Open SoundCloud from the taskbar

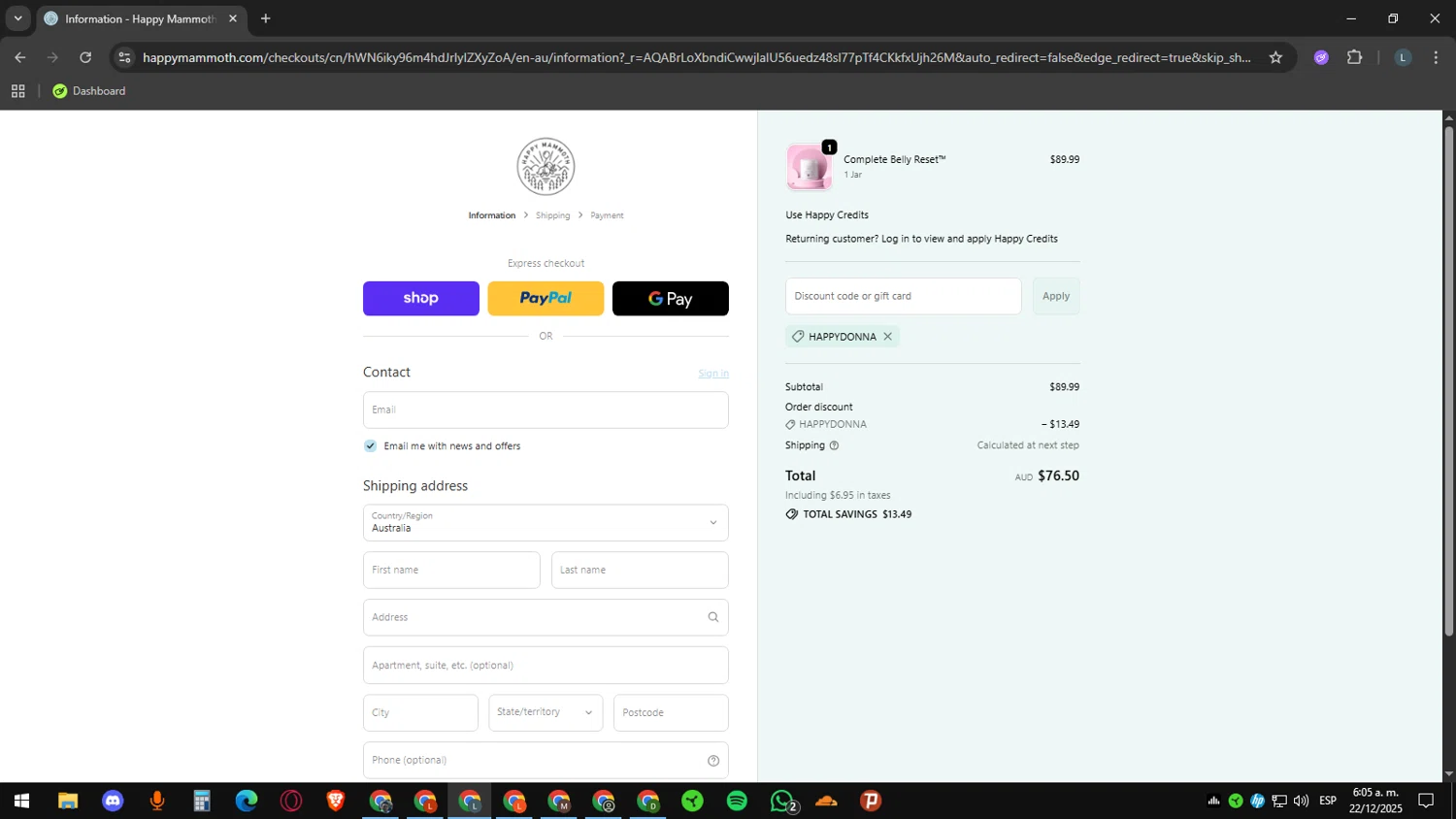(x=826, y=801)
